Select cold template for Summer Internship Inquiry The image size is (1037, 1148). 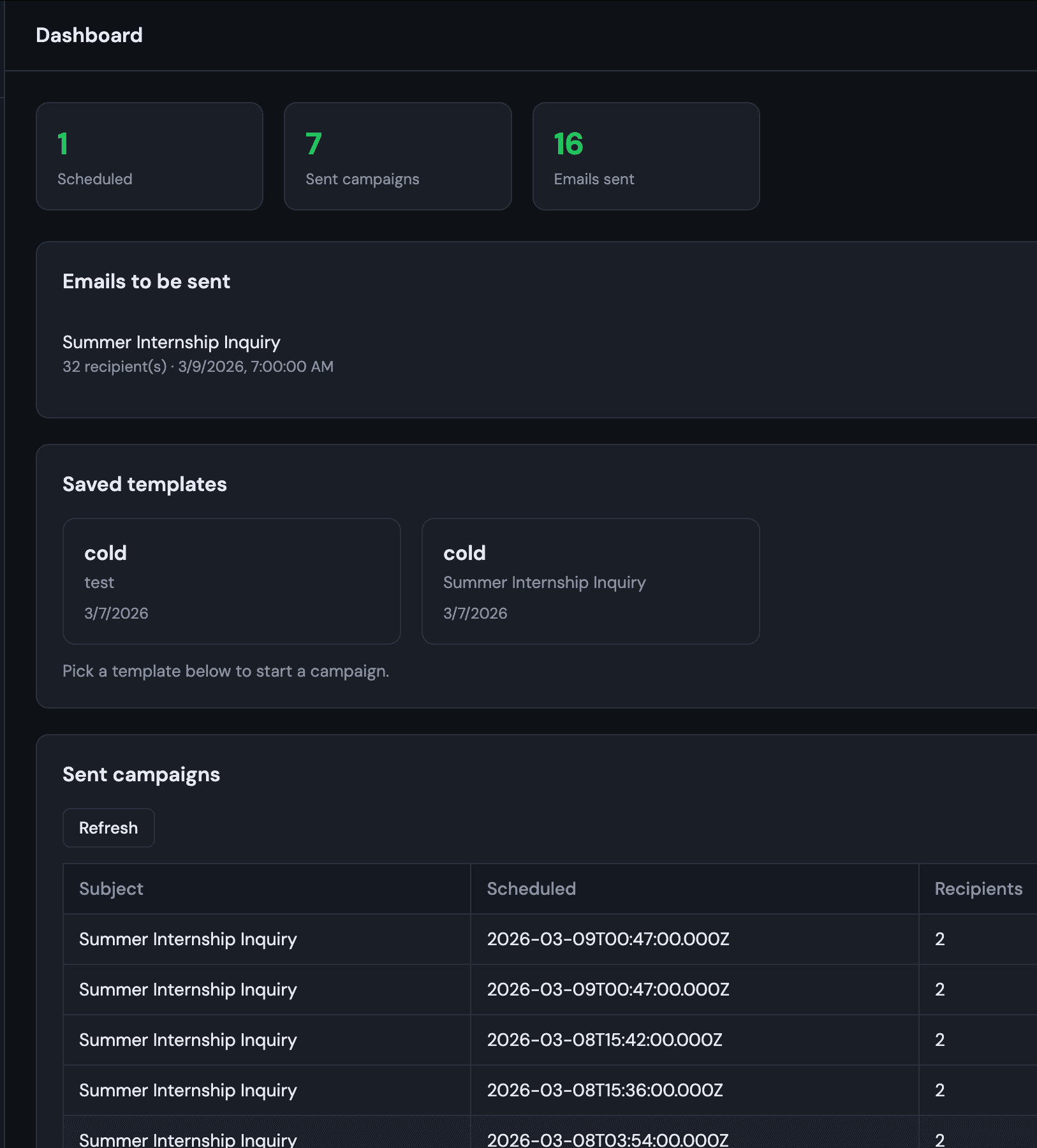590,581
